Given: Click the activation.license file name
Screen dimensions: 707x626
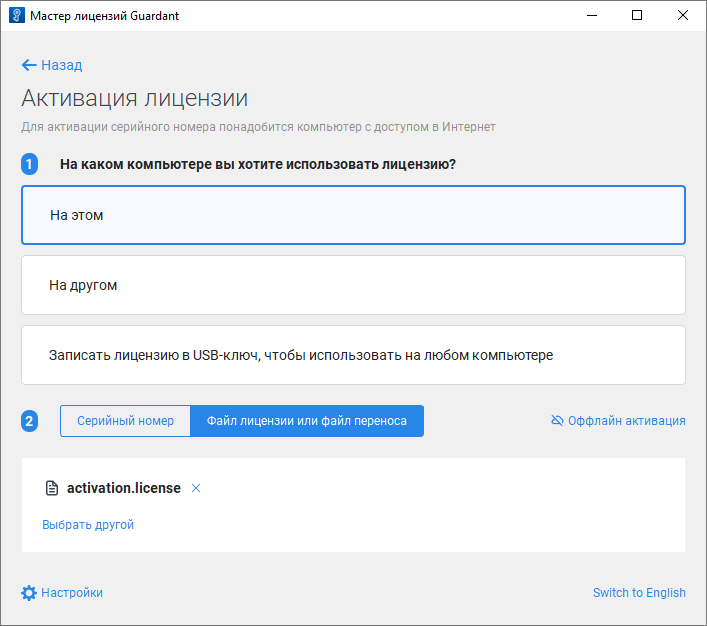Looking at the screenshot, I should 124,488.
